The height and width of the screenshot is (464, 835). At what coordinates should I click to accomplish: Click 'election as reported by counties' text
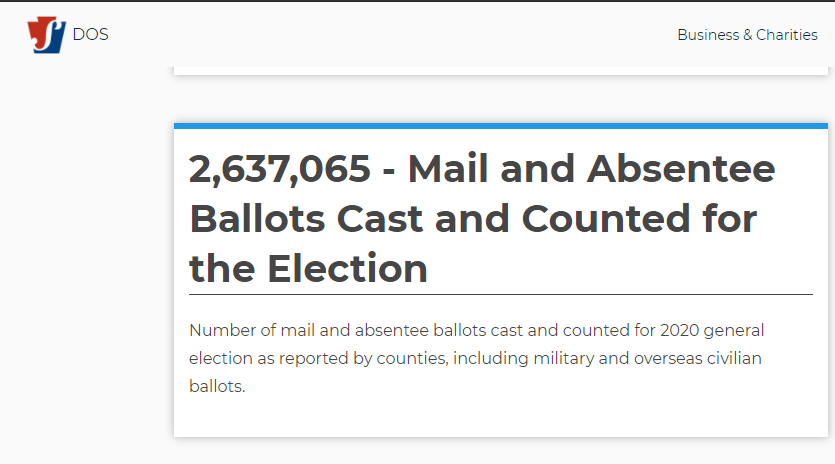pyautogui.click(x=318, y=359)
